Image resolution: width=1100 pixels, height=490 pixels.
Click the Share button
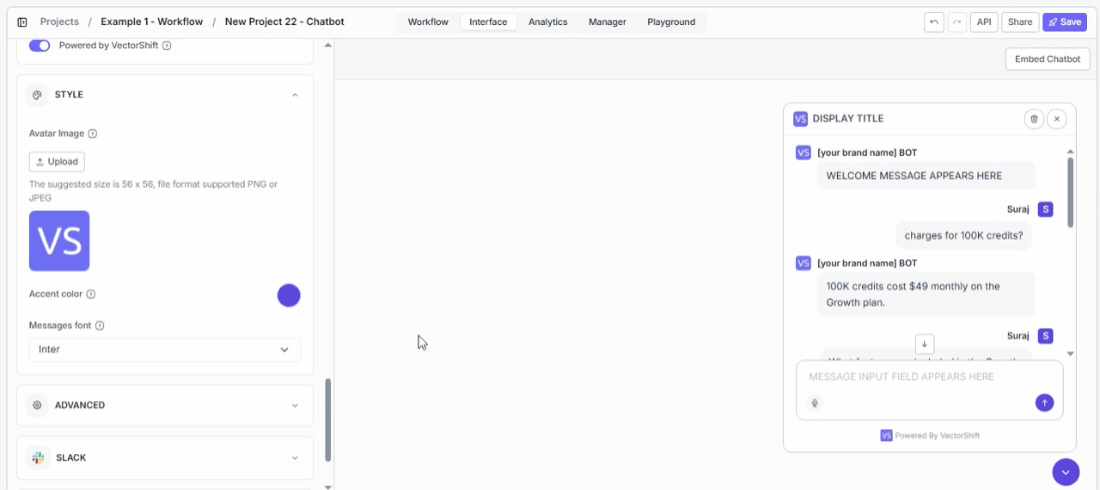[x=1020, y=22]
